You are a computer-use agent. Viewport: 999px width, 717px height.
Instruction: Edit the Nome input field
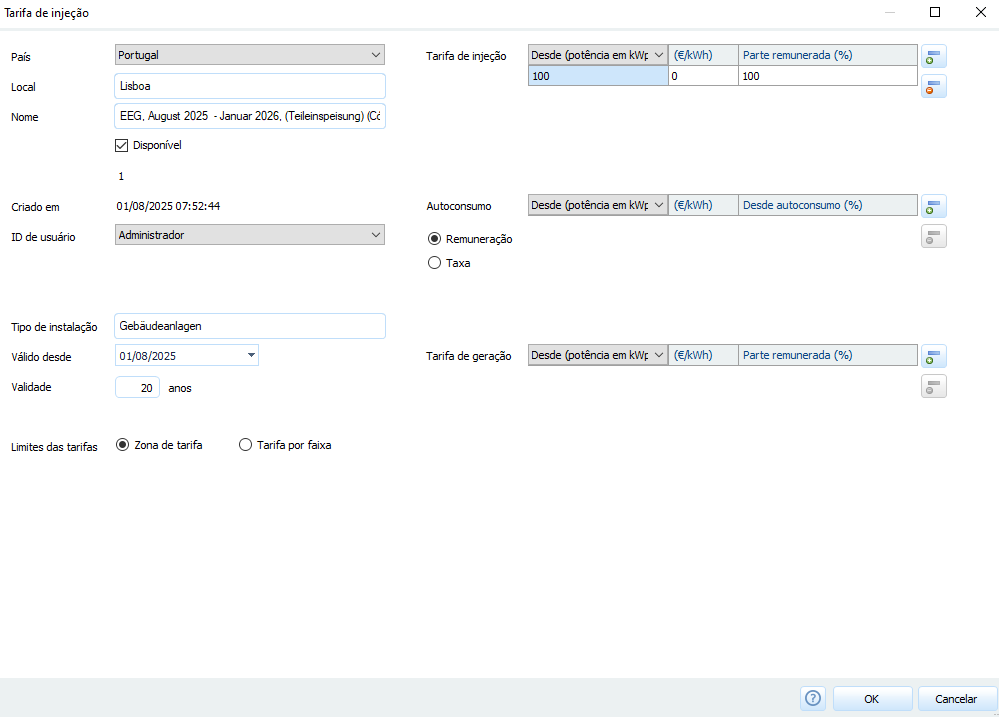pyautogui.click(x=250, y=116)
